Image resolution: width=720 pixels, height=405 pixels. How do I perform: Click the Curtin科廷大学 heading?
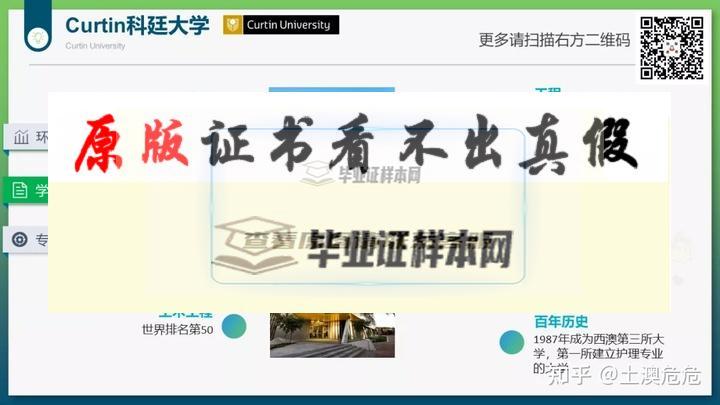137,25
